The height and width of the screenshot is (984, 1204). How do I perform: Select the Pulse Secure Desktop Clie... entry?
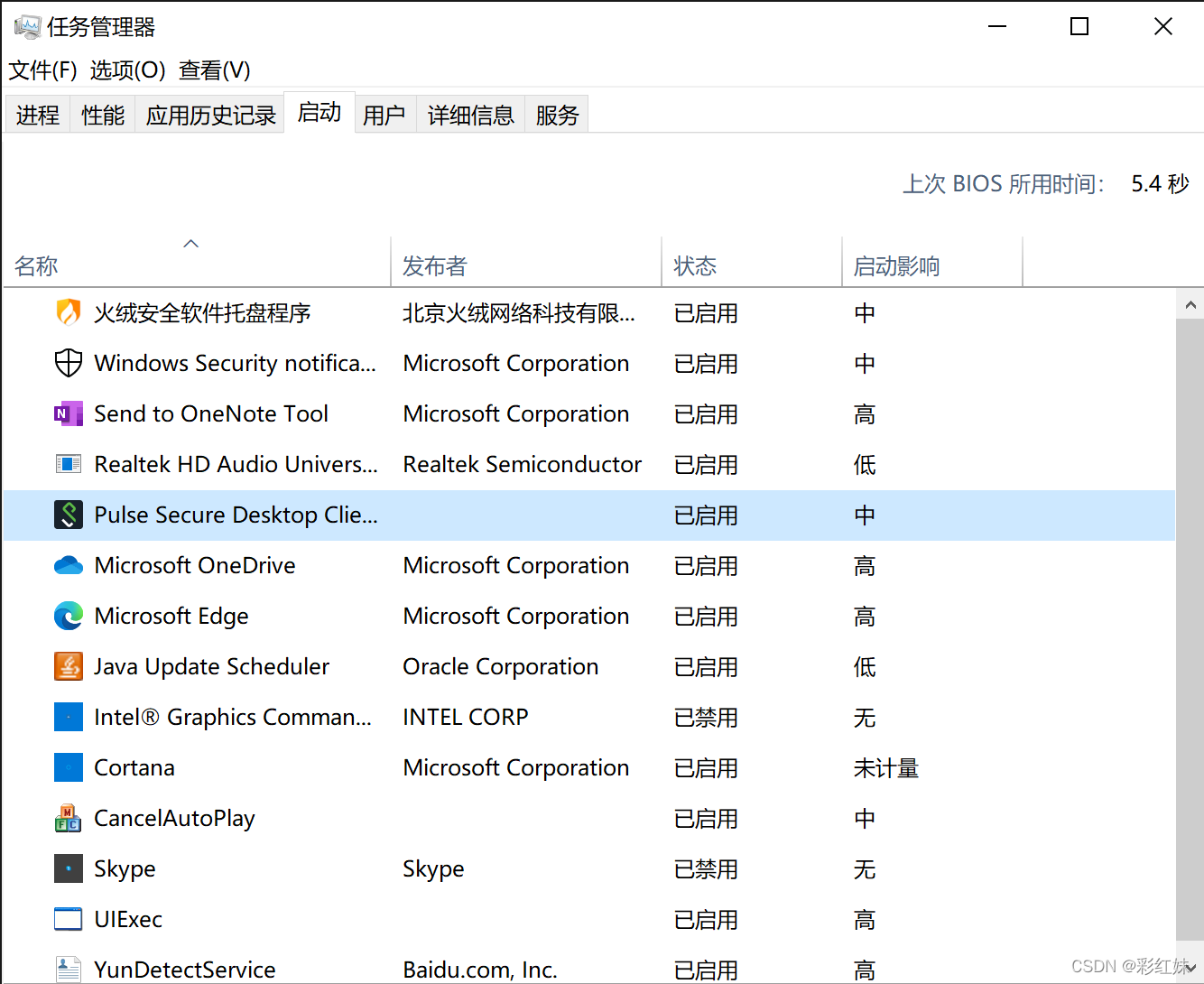tap(236, 515)
